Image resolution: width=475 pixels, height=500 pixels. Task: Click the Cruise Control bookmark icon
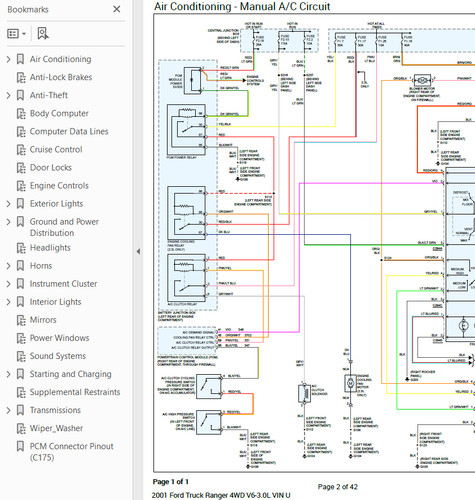21,150
